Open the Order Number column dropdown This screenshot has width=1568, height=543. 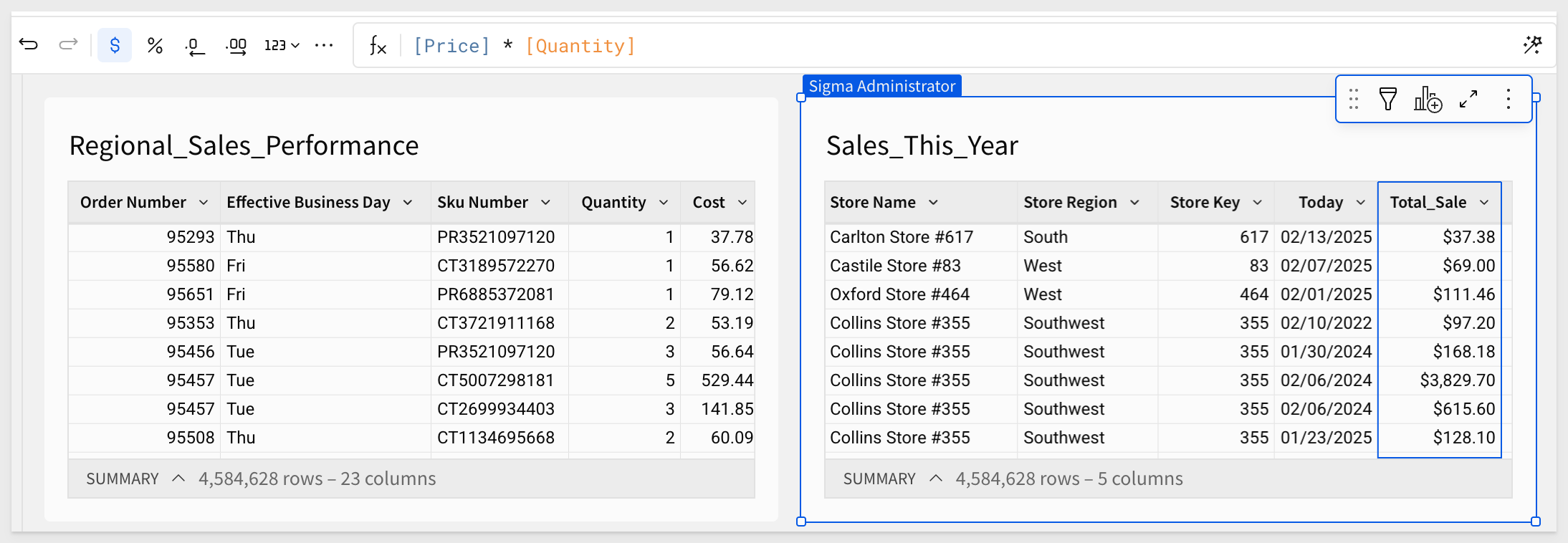(204, 203)
